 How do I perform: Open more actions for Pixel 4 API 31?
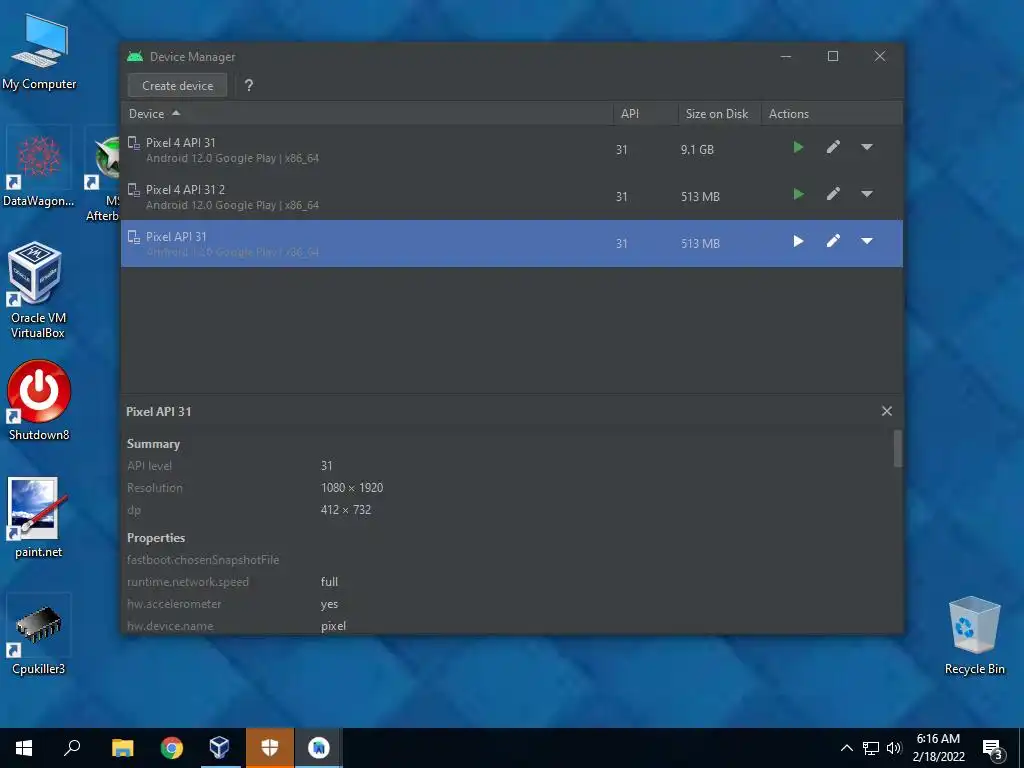(867, 148)
